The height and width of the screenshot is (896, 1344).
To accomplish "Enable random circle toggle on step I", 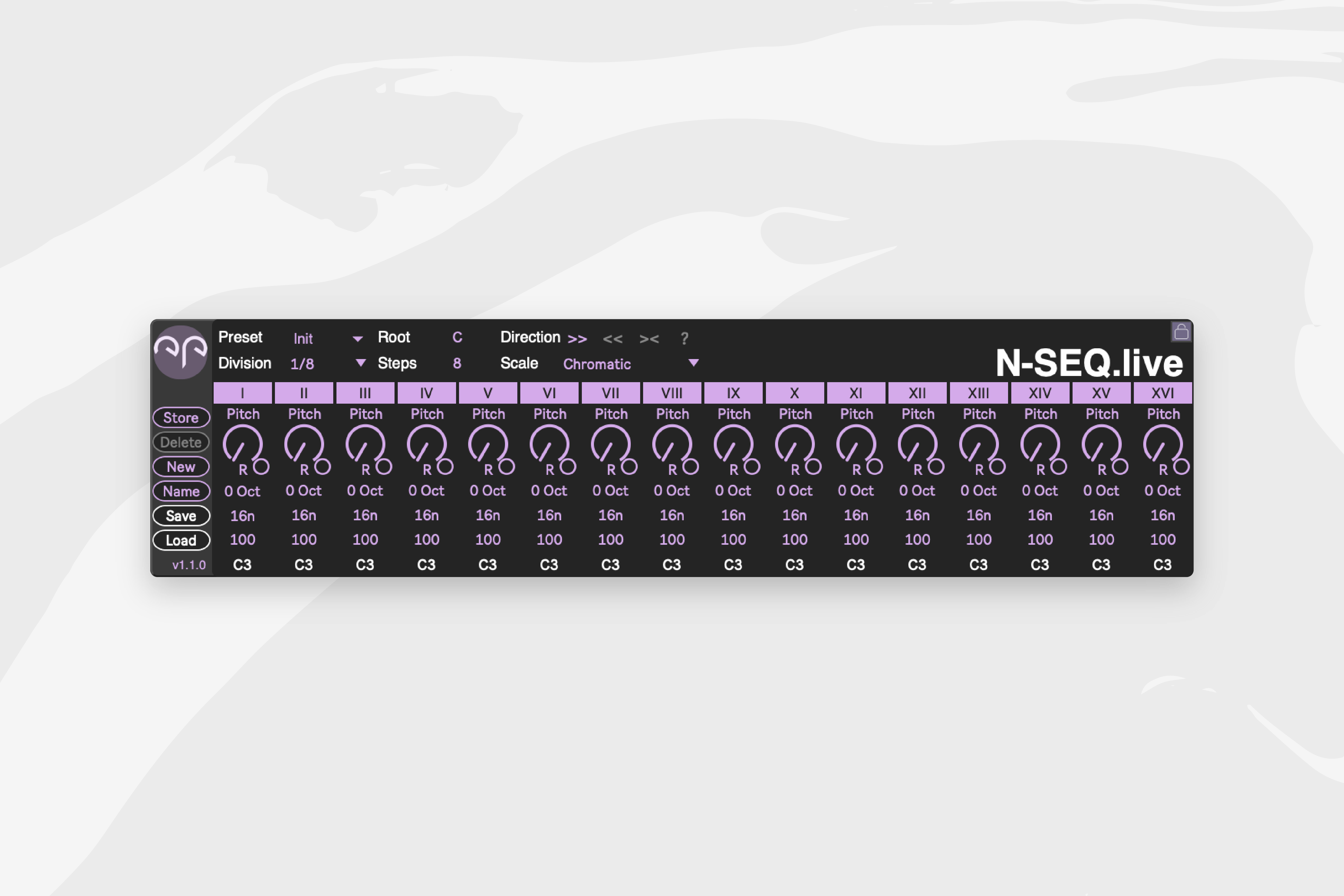I will [261, 467].
